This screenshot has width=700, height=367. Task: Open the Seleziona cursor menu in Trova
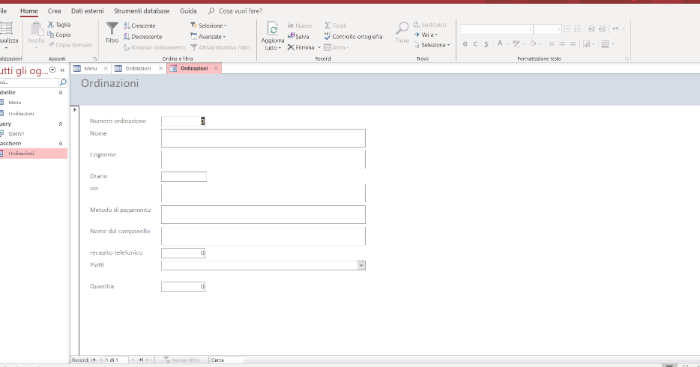tap(432, 45)
